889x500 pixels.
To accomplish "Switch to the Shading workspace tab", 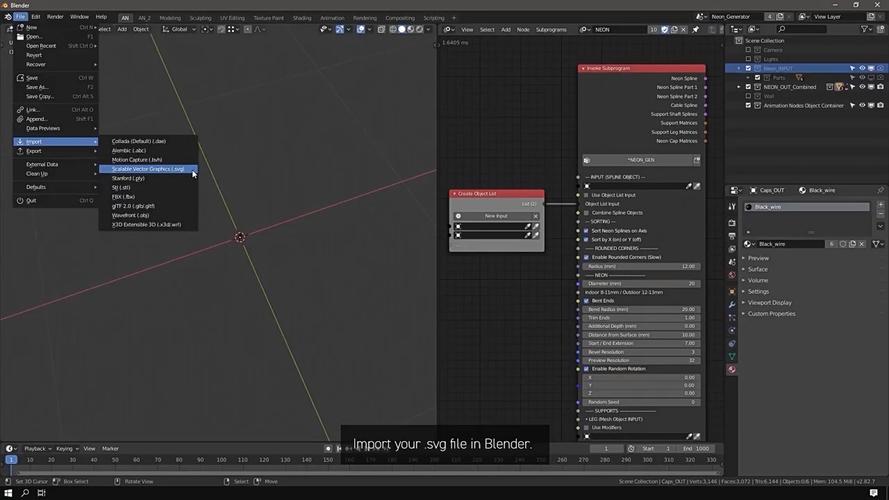I will [302, 18].
